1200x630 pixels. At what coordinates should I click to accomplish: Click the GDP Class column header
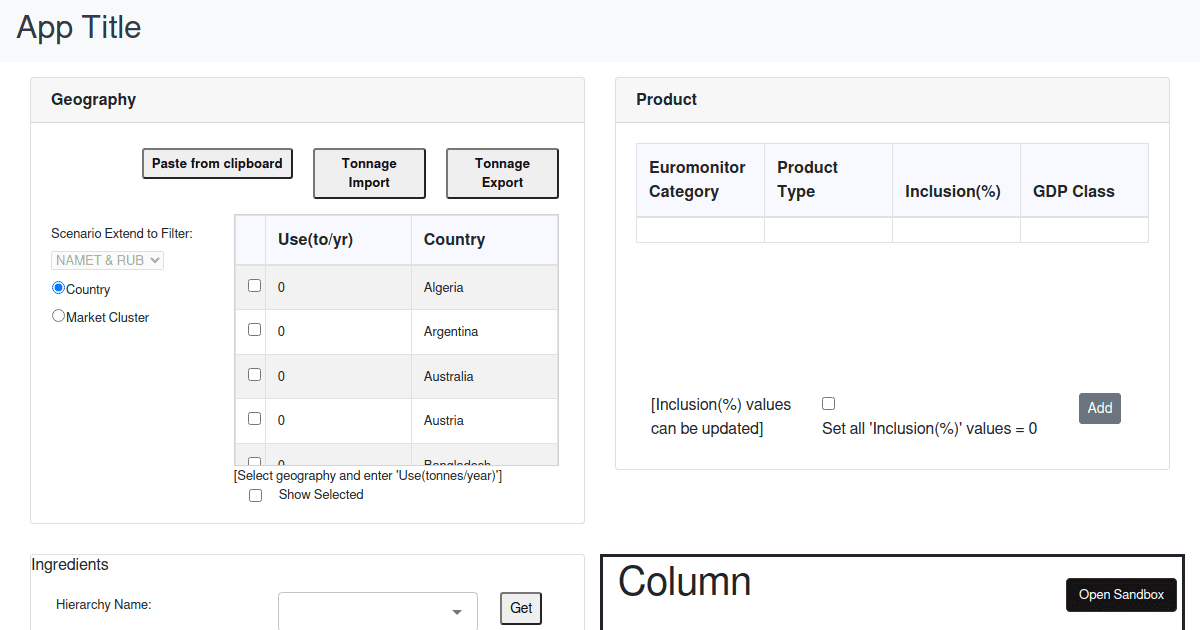pyautogui.click(x=1084, y=180)
